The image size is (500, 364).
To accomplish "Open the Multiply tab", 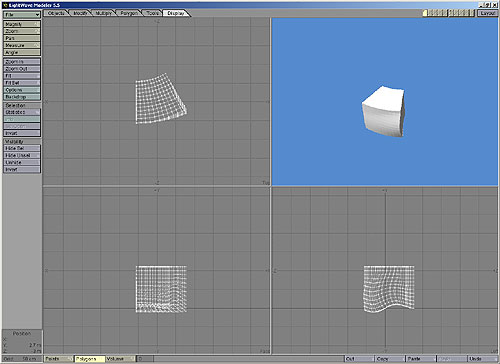I will coord(103,13).
